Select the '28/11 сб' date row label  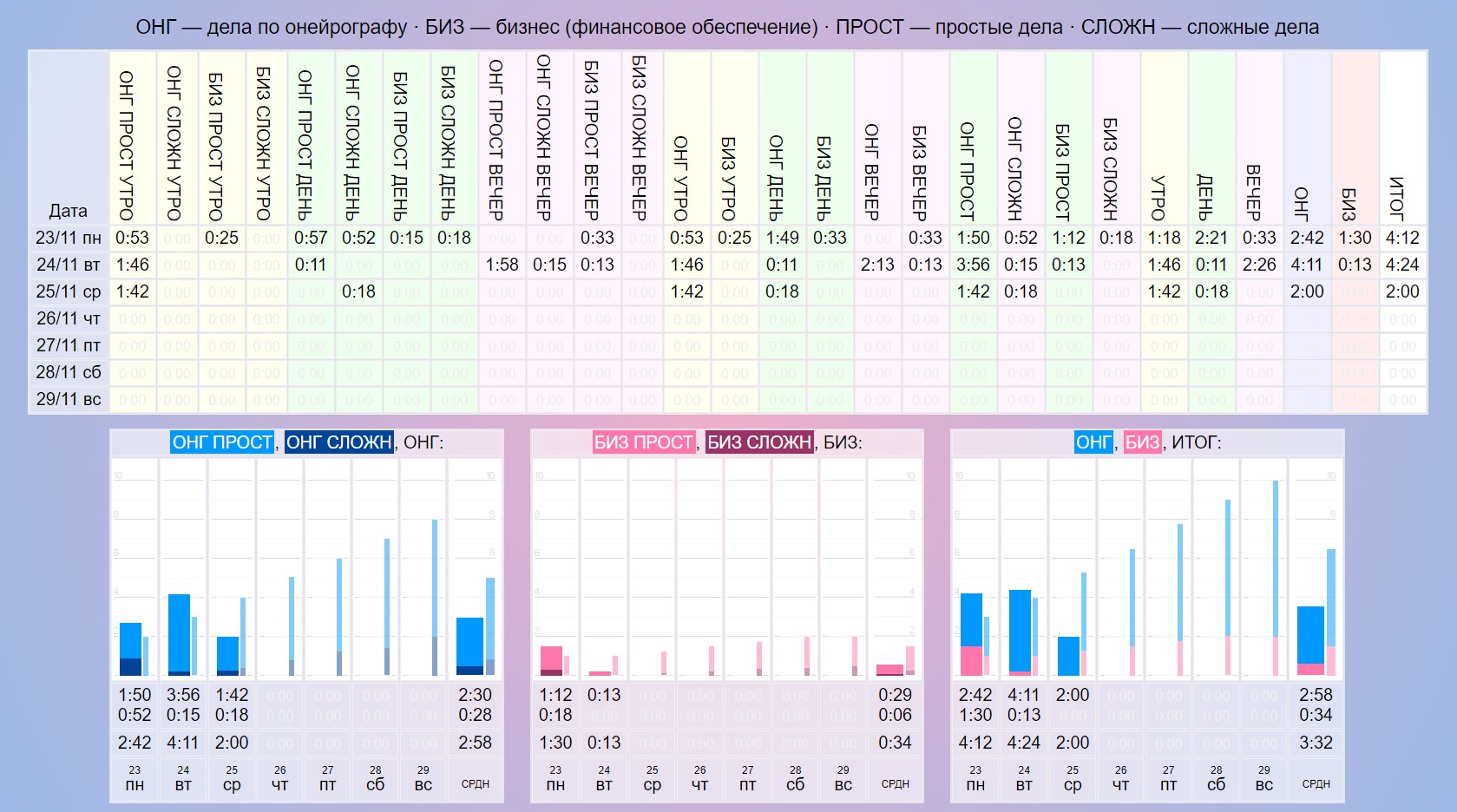click(x=69, y=372)
